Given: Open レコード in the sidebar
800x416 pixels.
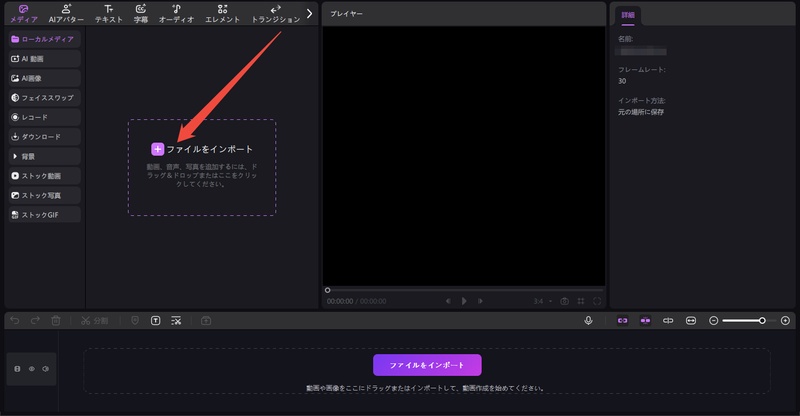Looking at the screenshot, I should coord(45,117).
